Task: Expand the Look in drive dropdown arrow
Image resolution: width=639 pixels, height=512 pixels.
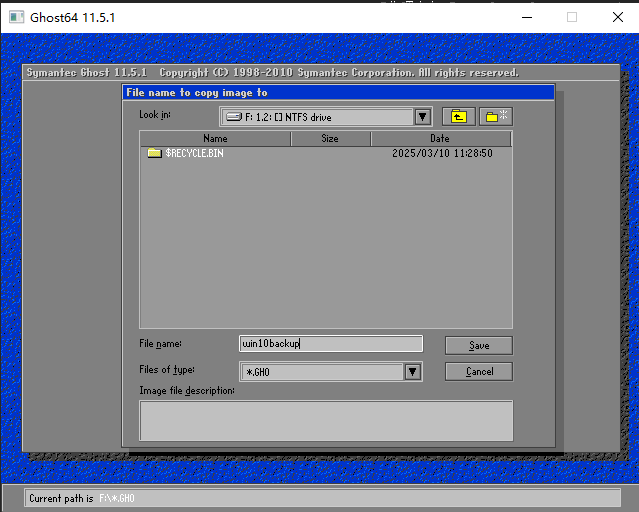Action: [x=423, y=117]
